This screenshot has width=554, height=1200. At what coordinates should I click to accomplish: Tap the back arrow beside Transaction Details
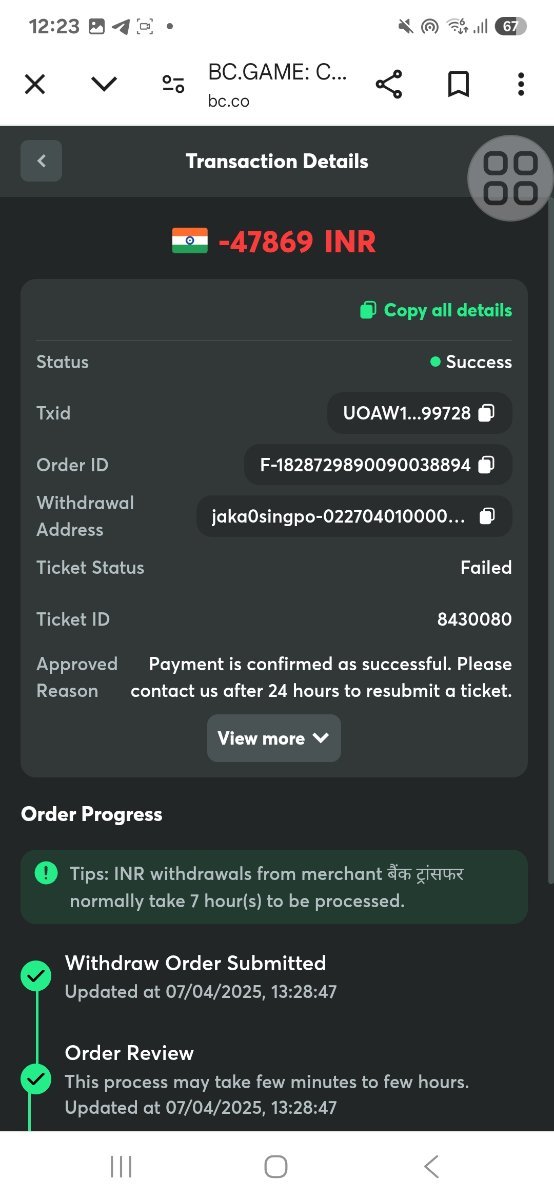tap(41, 161)
